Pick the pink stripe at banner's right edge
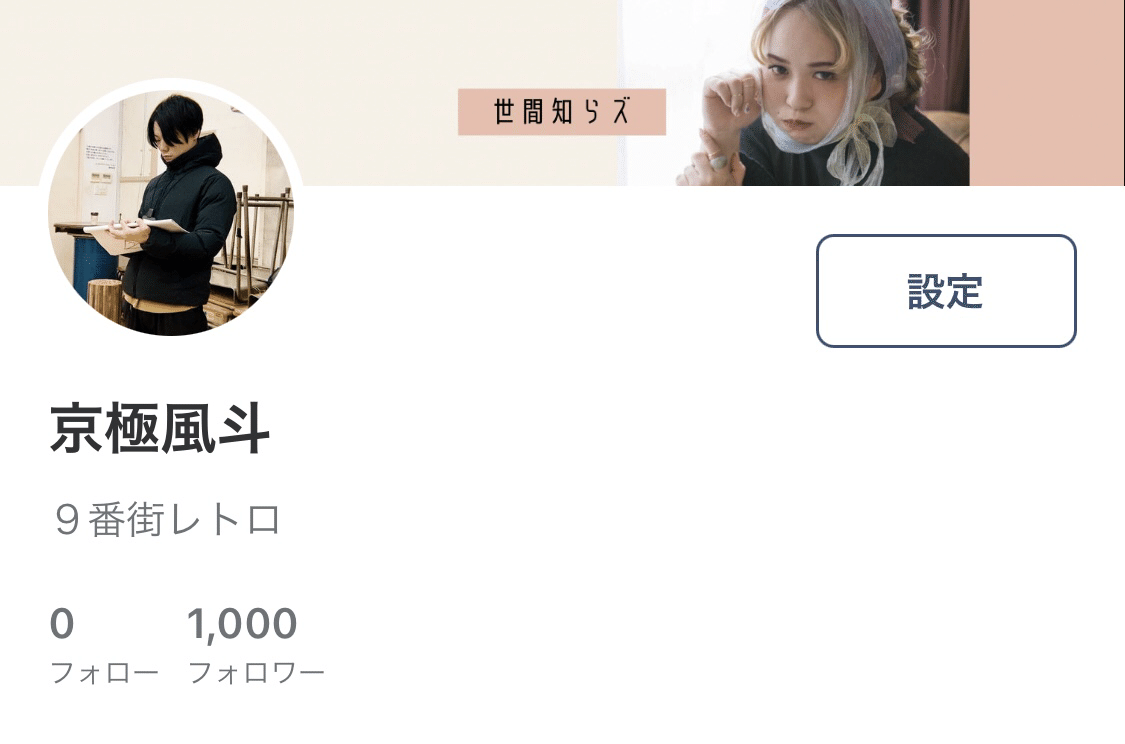 1047,93
